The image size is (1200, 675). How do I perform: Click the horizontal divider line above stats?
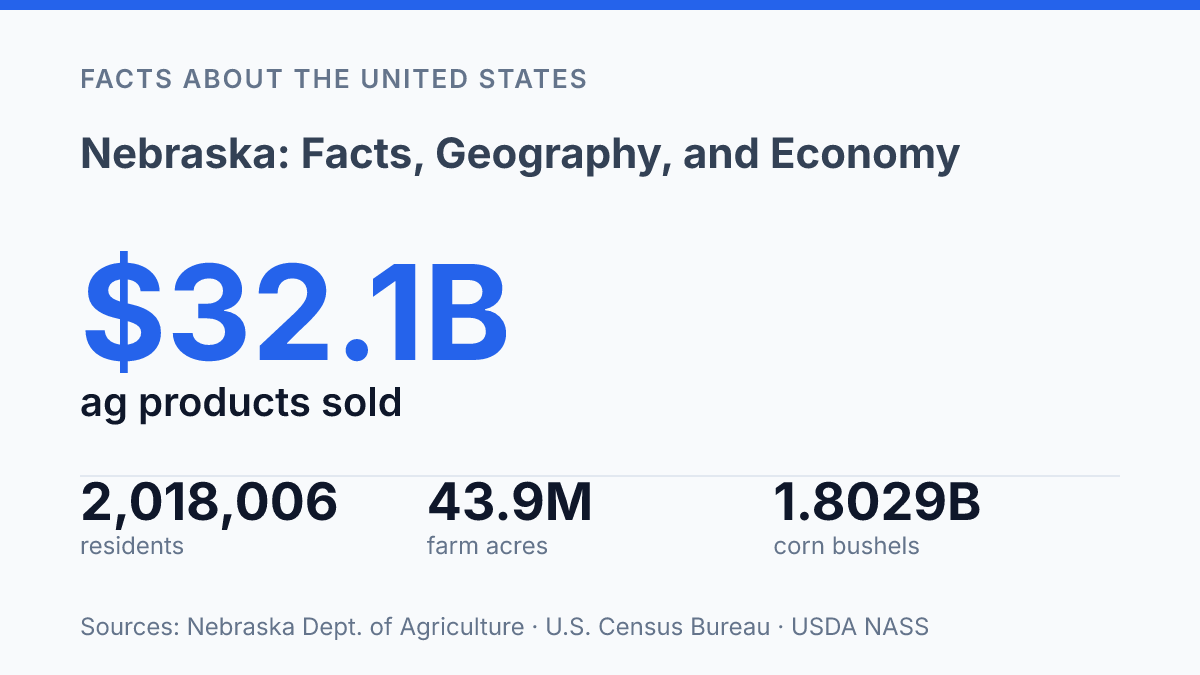tap(600, 476)
